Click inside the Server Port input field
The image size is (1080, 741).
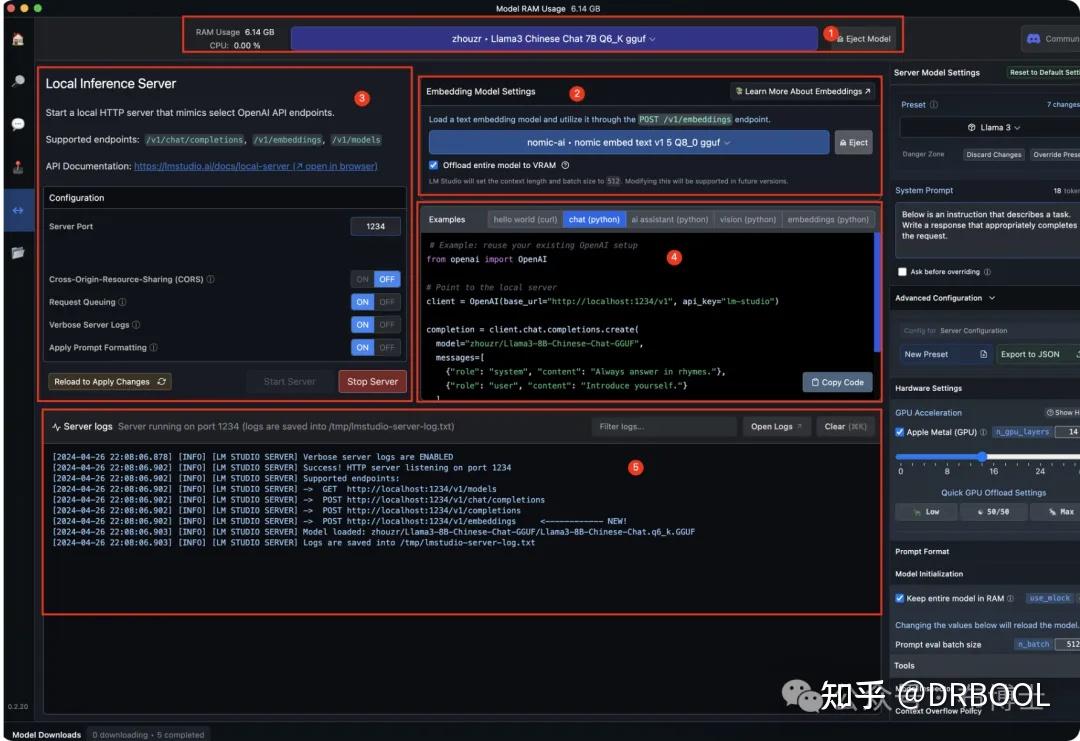(375, 226)
